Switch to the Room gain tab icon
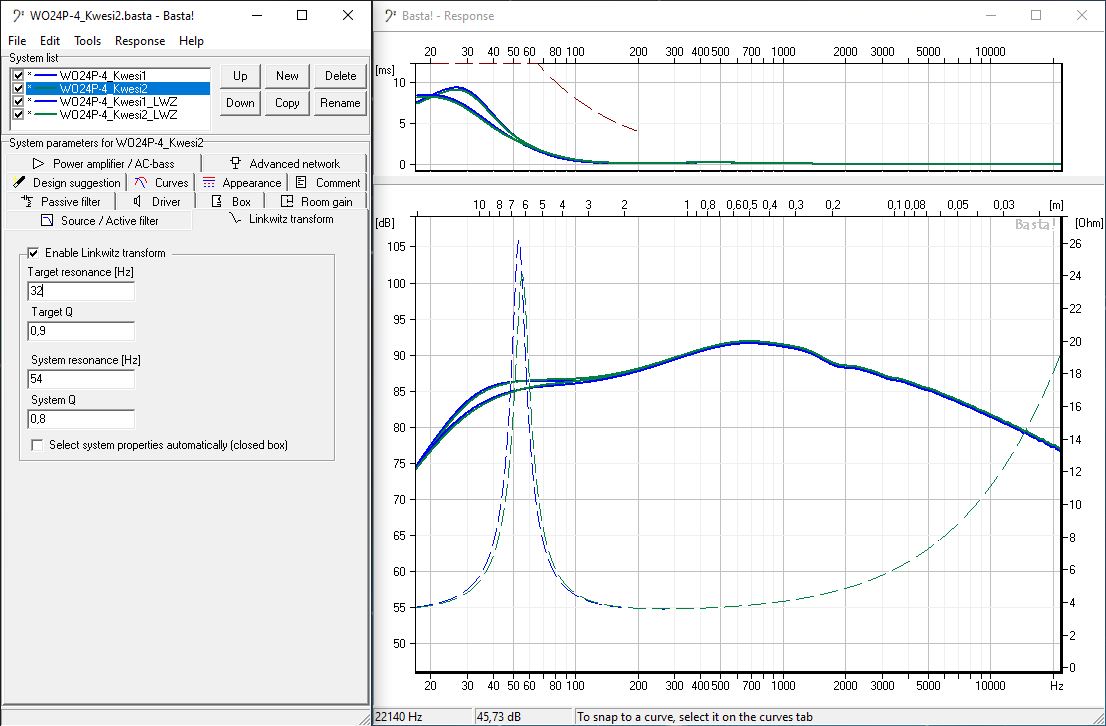This screenshot has height=726, width=1106. pyautogui.click(x=287, y=202)
